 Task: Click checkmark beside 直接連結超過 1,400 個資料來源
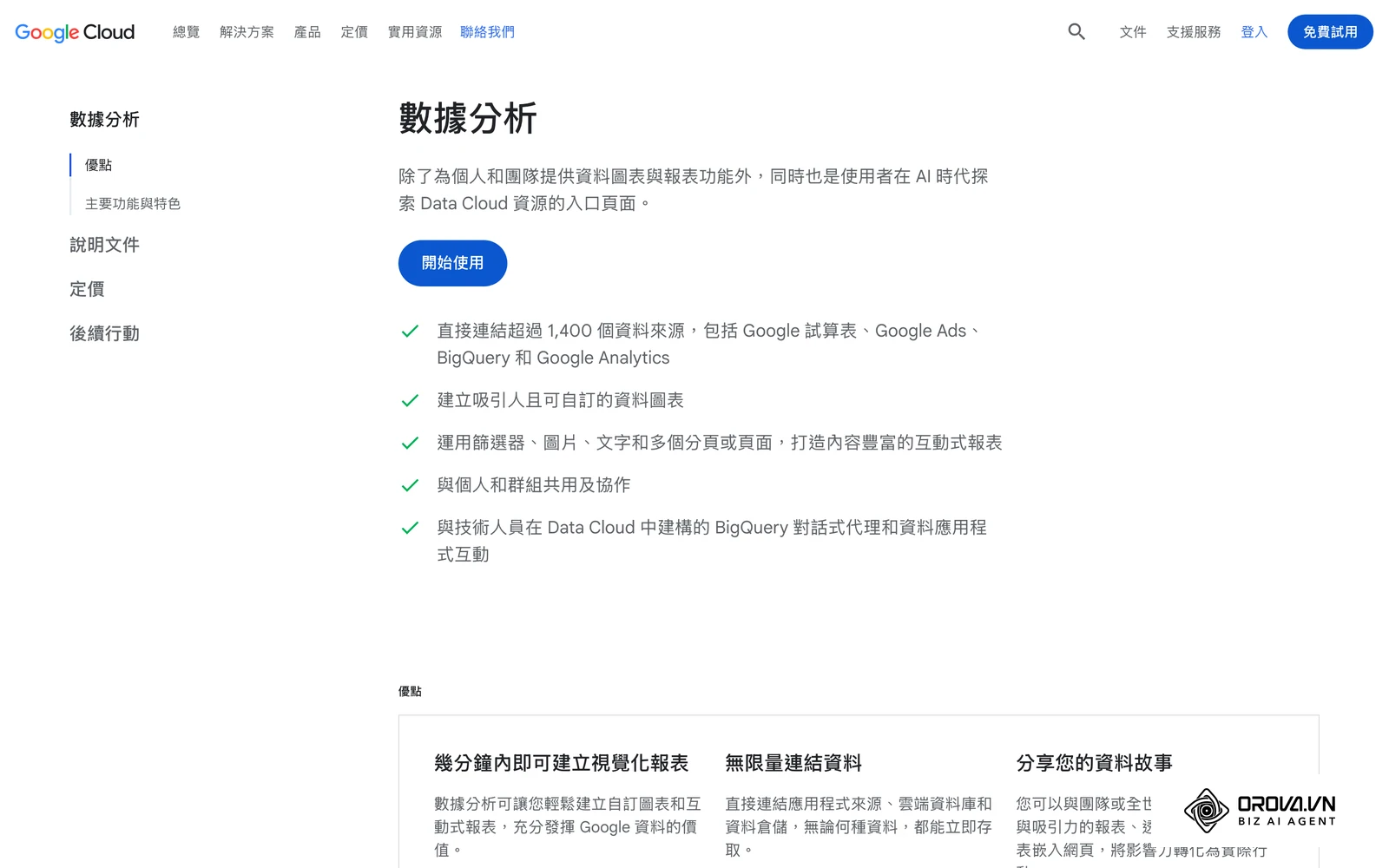(410, 331)
